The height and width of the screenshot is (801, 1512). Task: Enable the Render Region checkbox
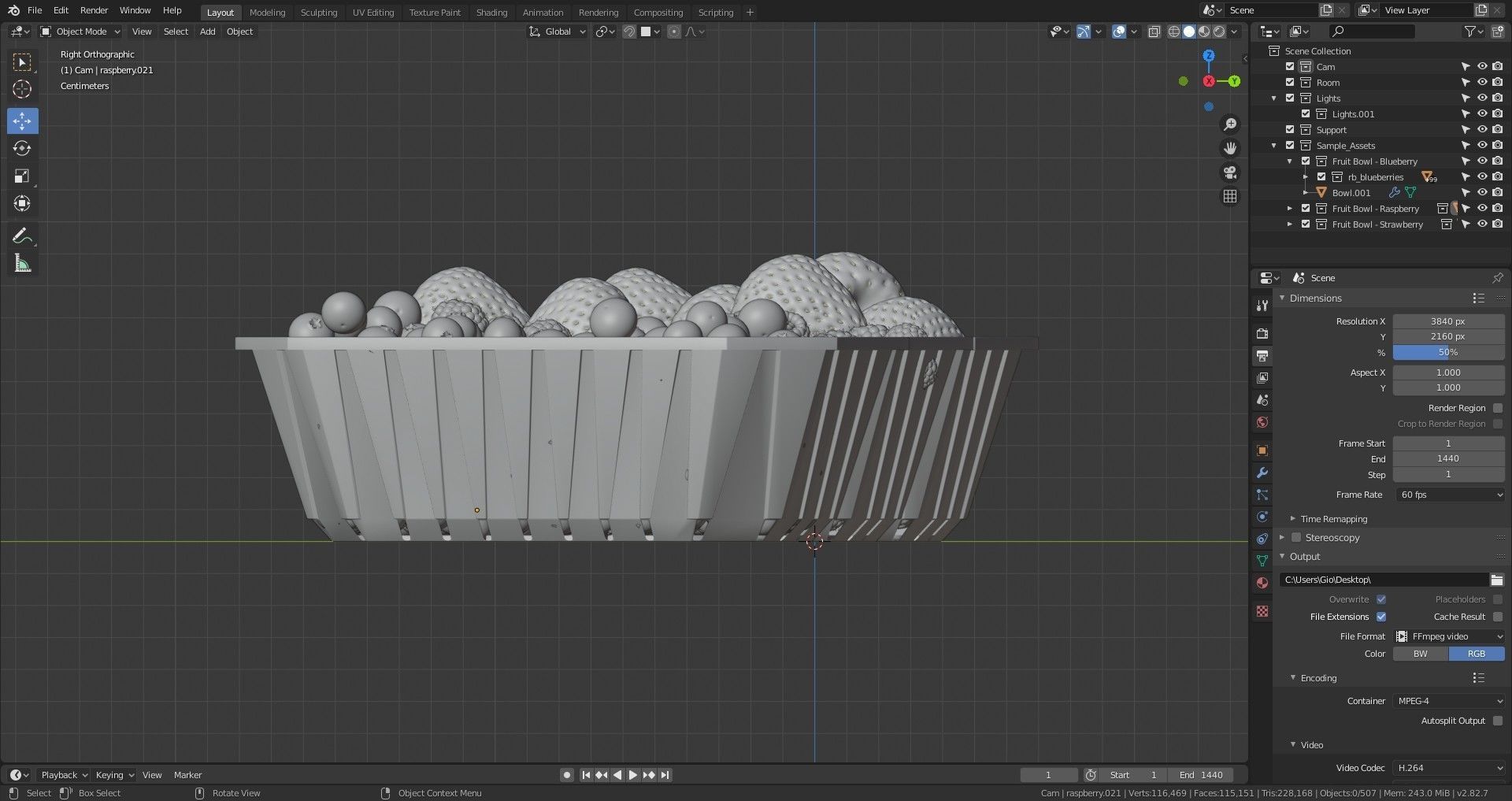pyautogui.click(x=1497, y=408)
